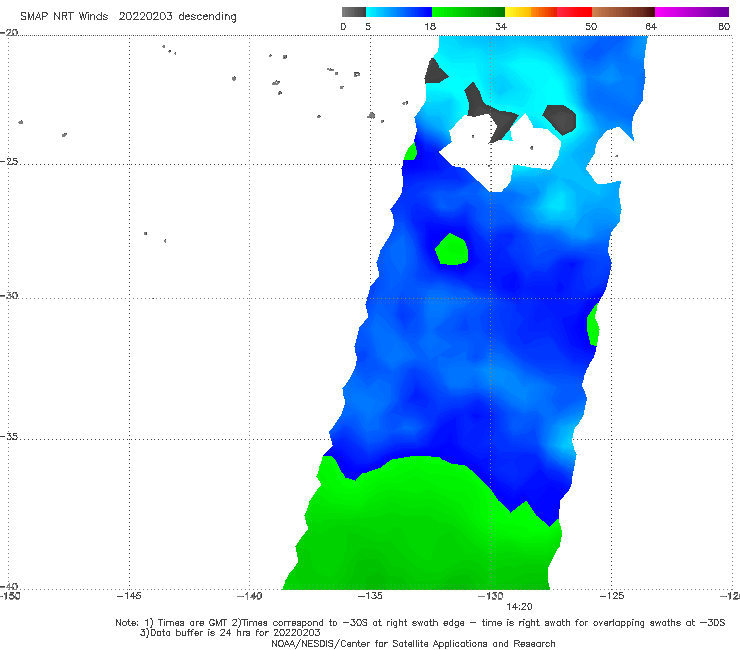Click the '-125' longitude axis label
Viewport: 740px width, 650px height.
click(612, 596)
